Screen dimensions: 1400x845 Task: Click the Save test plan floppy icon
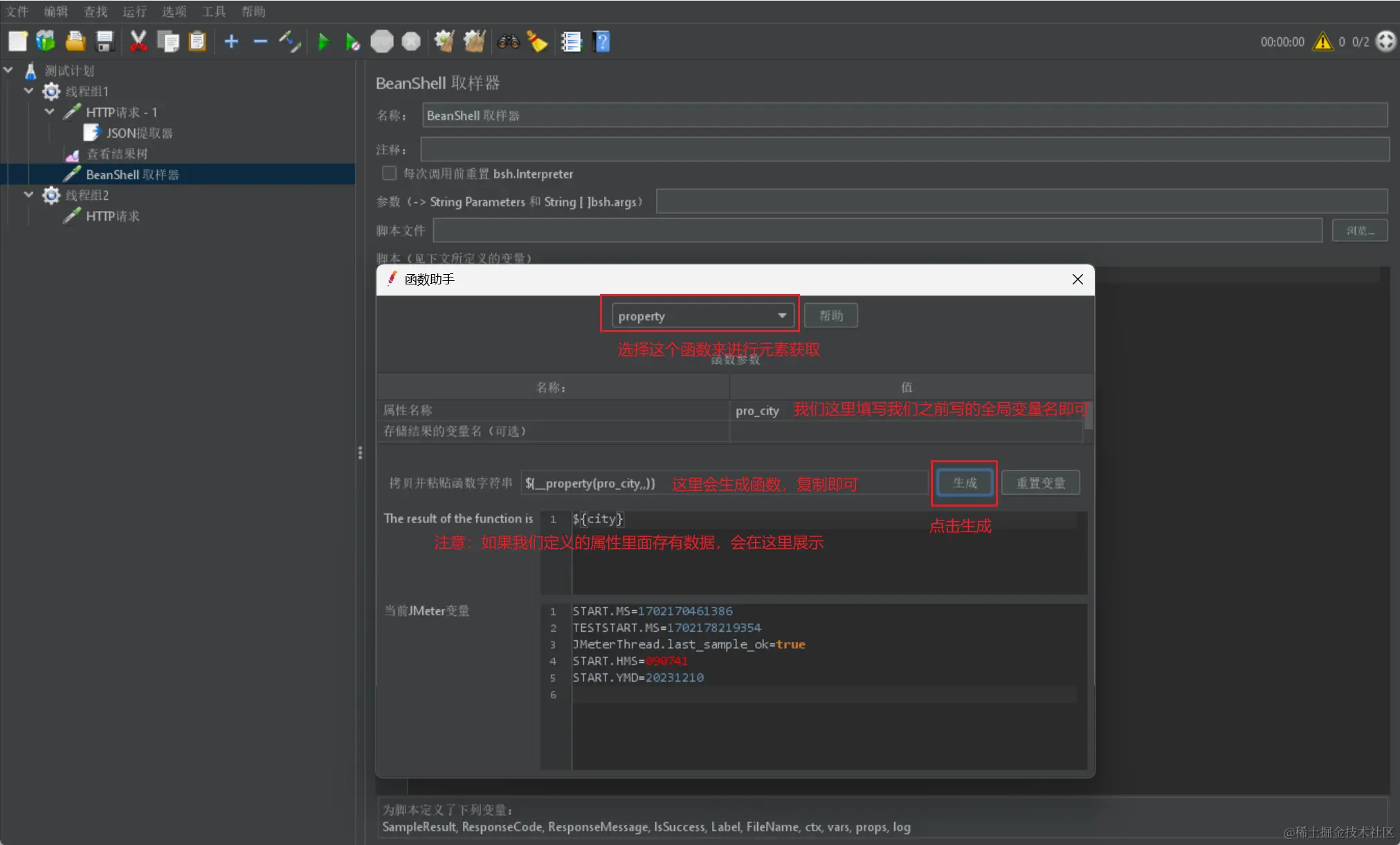[x=104, y=42]
